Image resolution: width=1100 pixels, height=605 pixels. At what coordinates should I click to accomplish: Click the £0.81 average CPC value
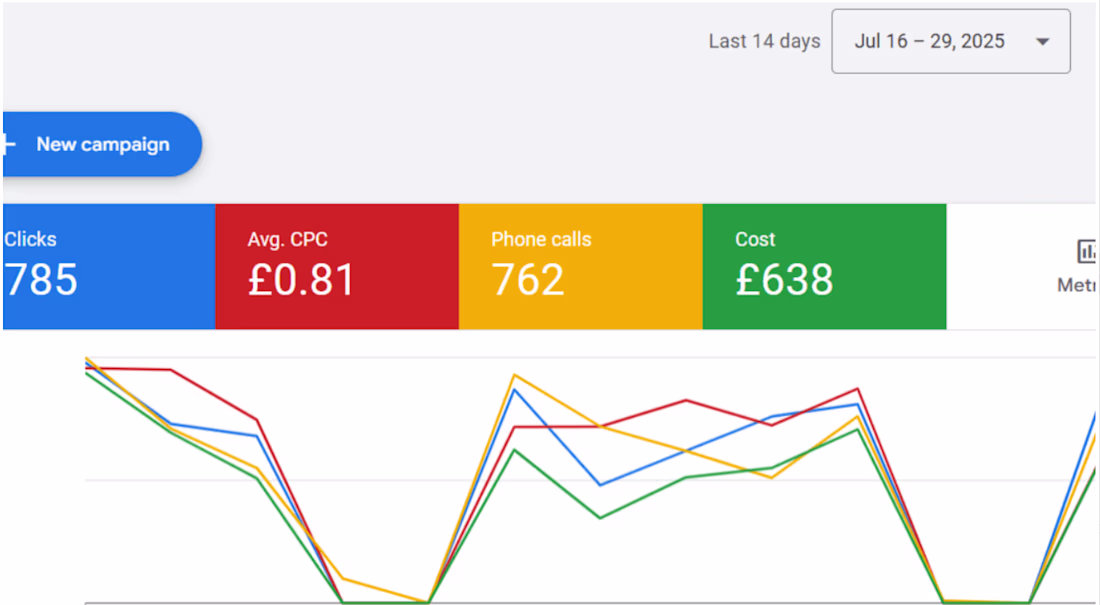click(302, 280)
